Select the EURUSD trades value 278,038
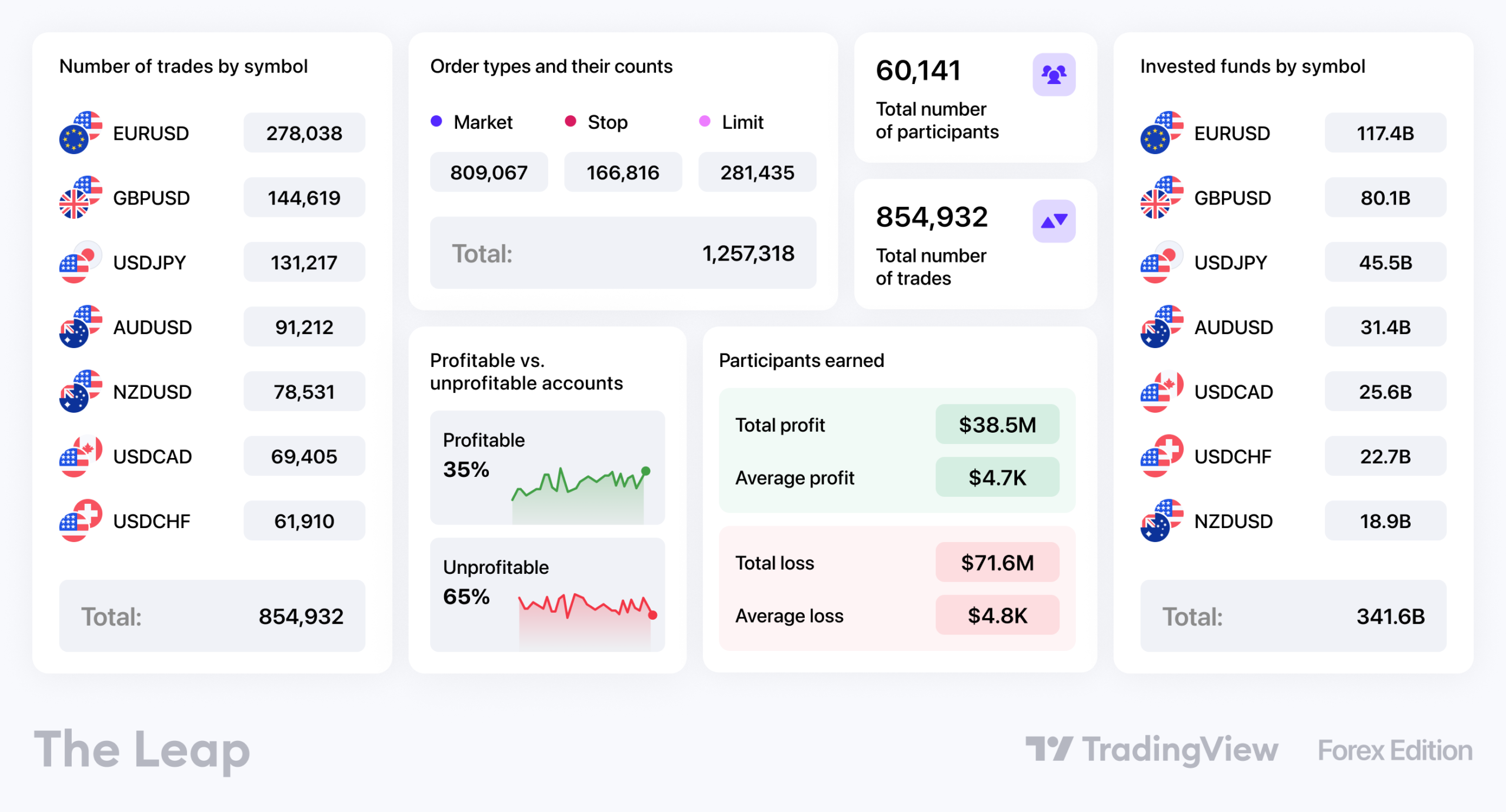Screen dimensions: 1506x812 304,133
